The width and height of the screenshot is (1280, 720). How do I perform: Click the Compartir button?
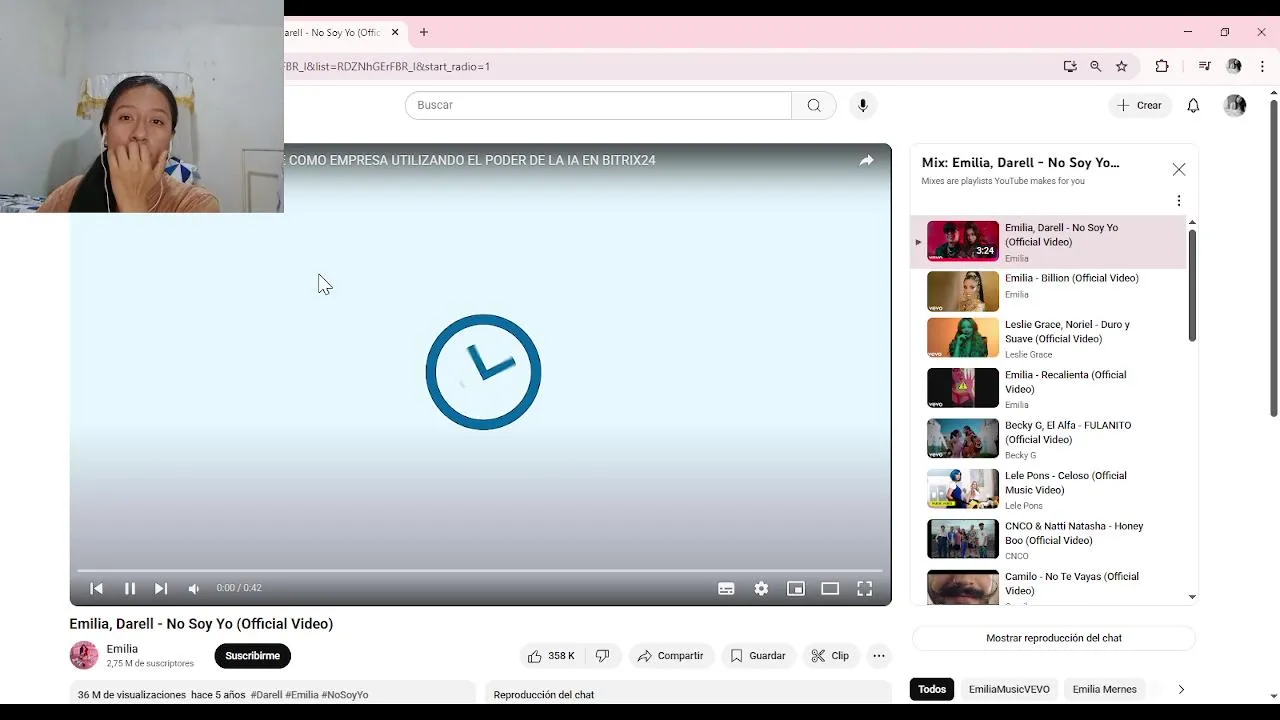click(x=671, y=656)
